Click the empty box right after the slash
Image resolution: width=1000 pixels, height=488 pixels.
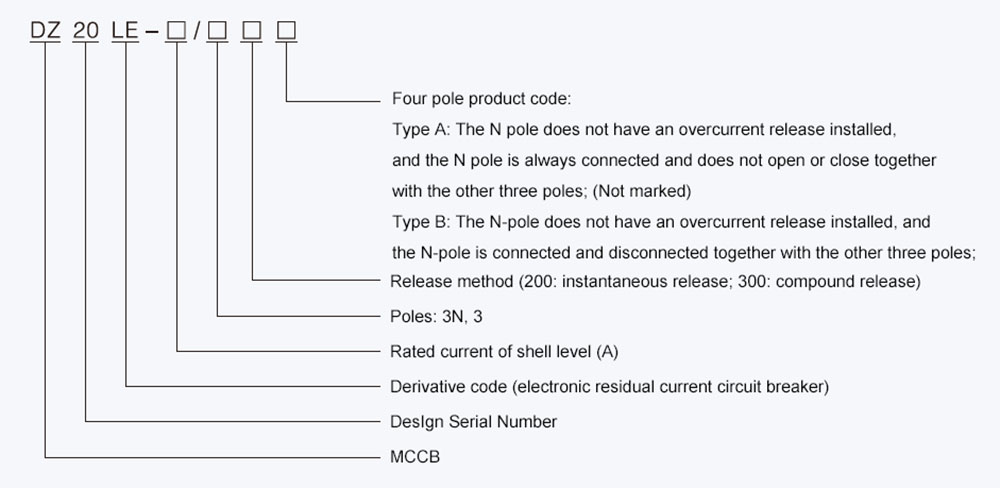coord(218,31)
